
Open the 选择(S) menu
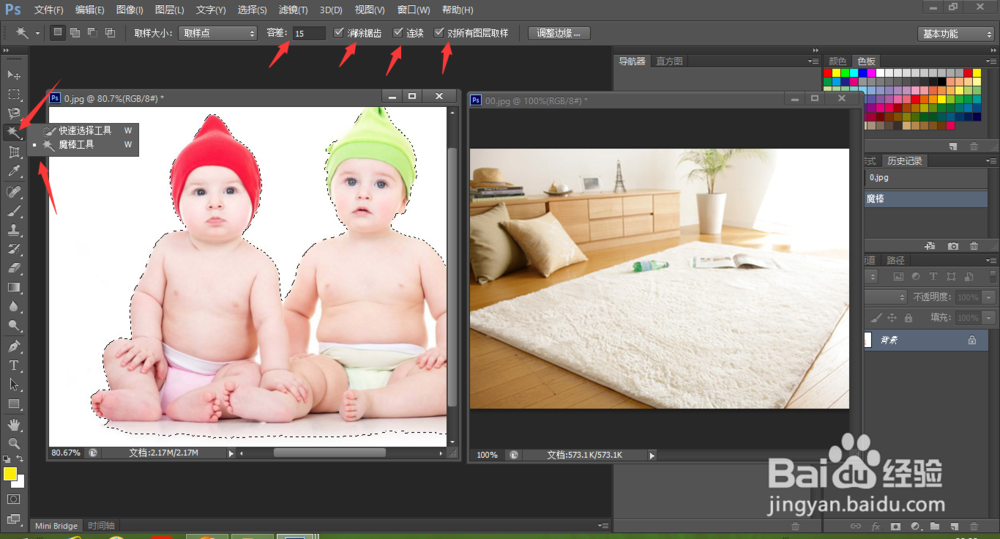252,10
